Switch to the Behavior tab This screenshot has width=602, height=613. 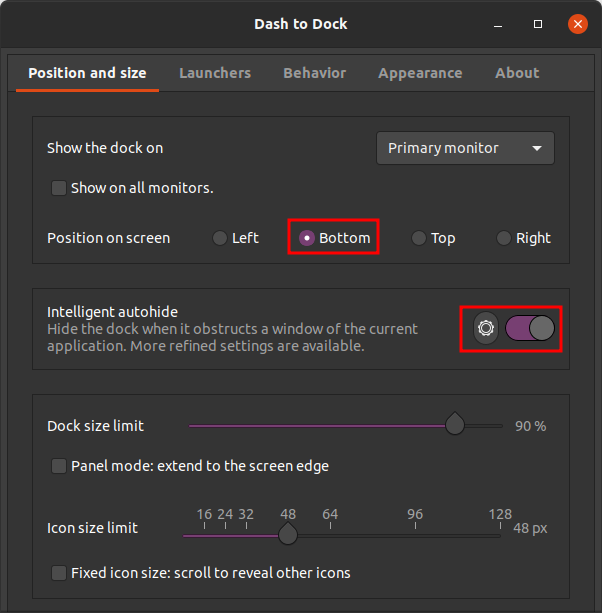315,73
